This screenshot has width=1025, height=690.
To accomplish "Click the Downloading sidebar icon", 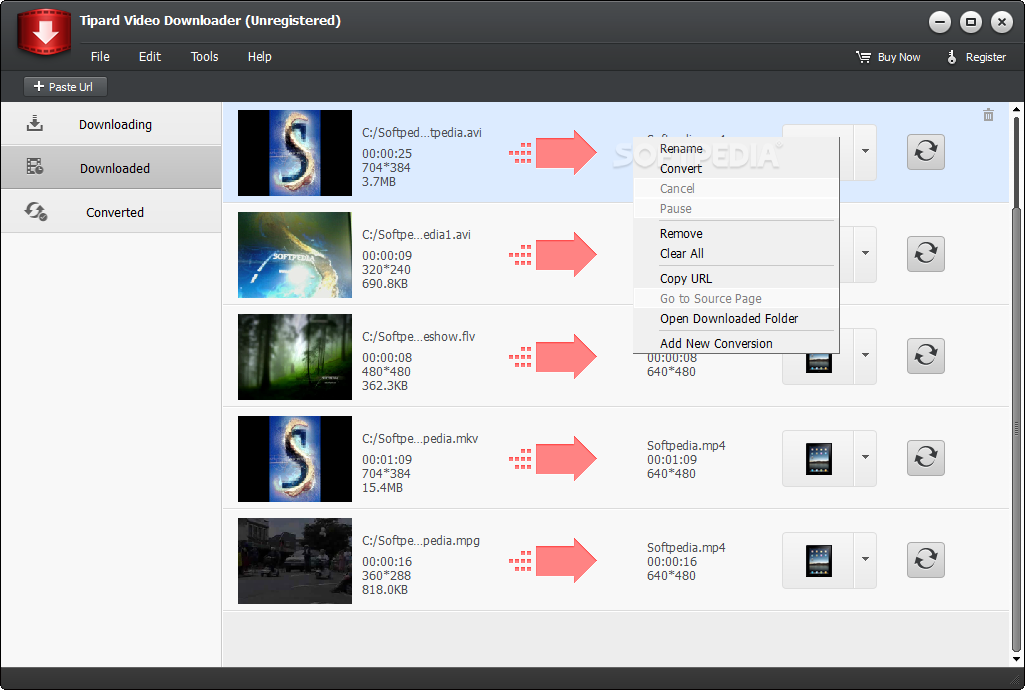I will (x=35, y=123).
